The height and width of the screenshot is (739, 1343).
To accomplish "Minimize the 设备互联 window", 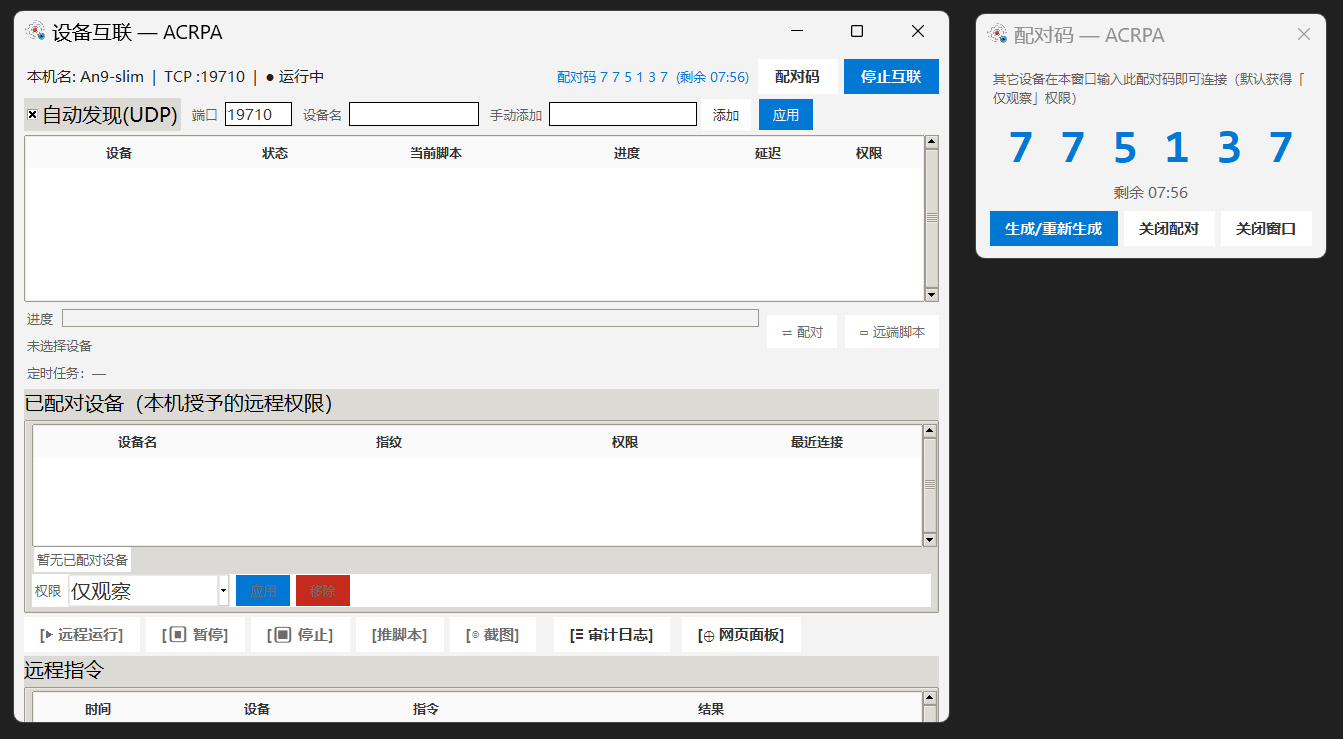I will coord(796,31).
